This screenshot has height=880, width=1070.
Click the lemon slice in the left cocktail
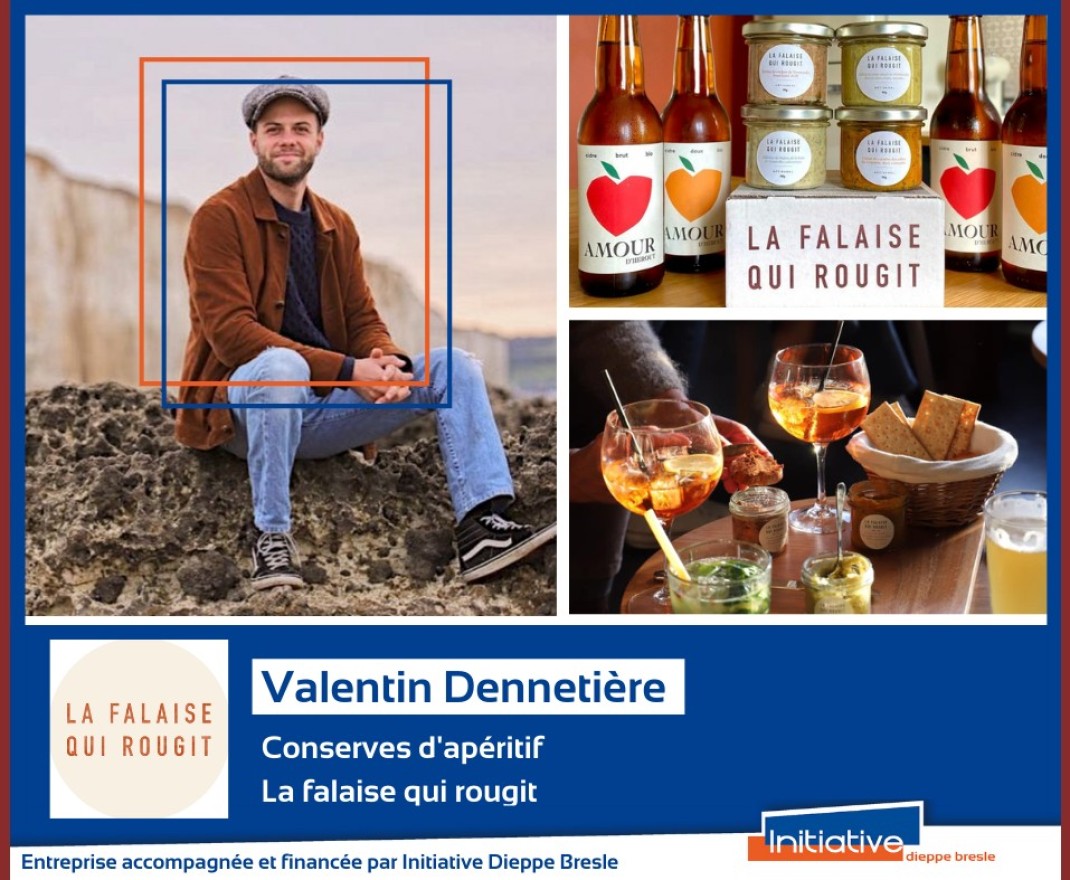691,465
